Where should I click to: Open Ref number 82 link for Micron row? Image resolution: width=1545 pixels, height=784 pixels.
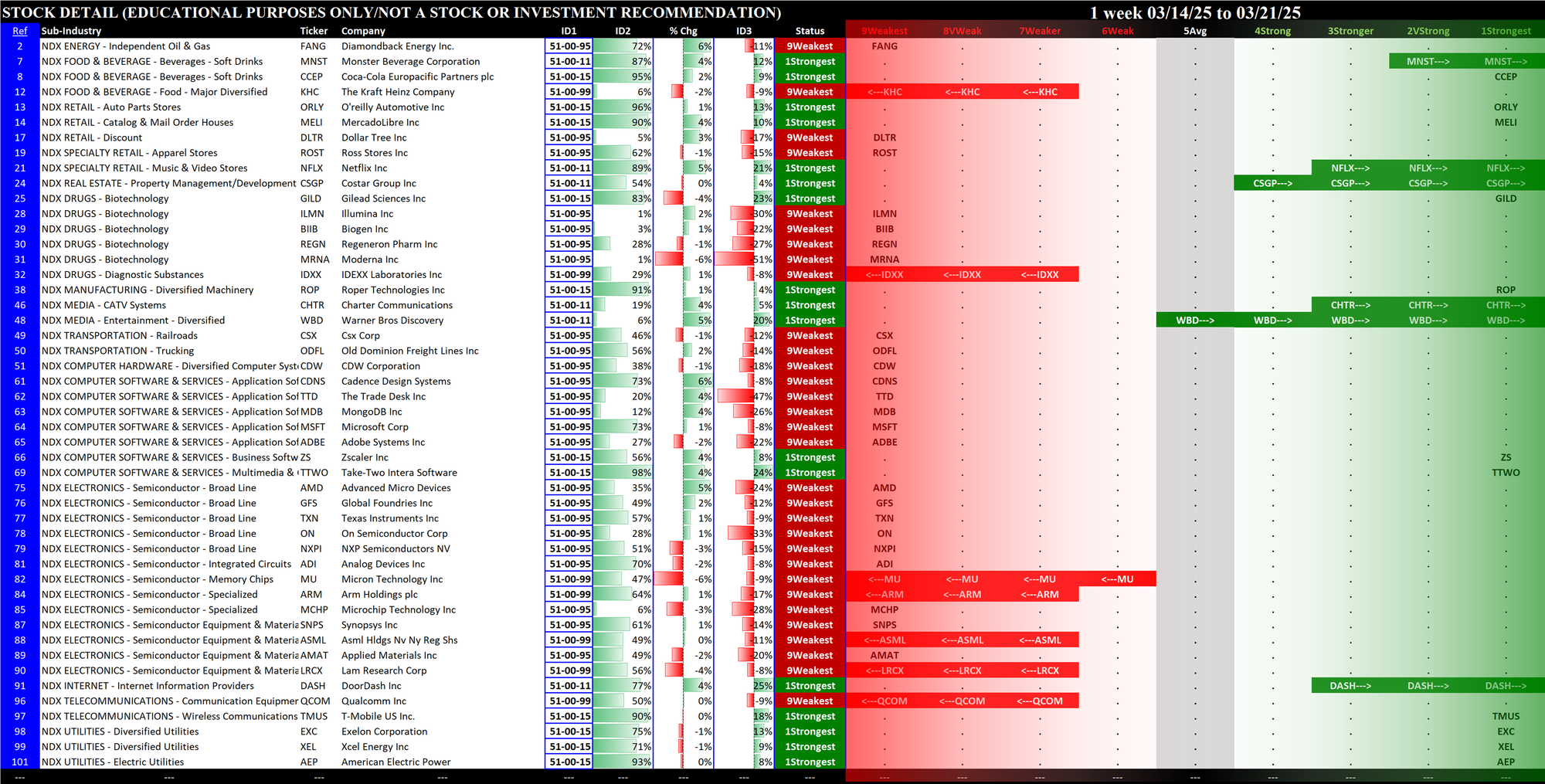pyautogui.click(x=20, y=579)
